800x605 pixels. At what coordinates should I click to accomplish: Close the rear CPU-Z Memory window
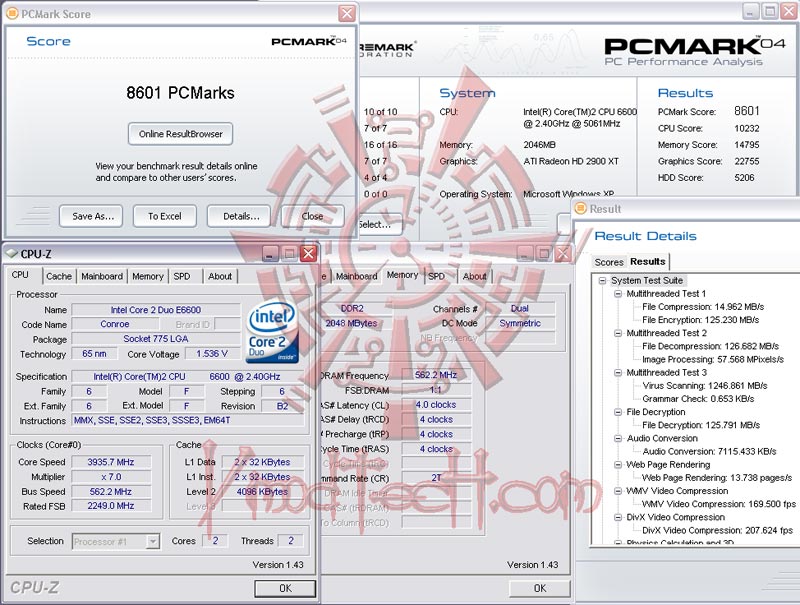[x=562, y=254]
